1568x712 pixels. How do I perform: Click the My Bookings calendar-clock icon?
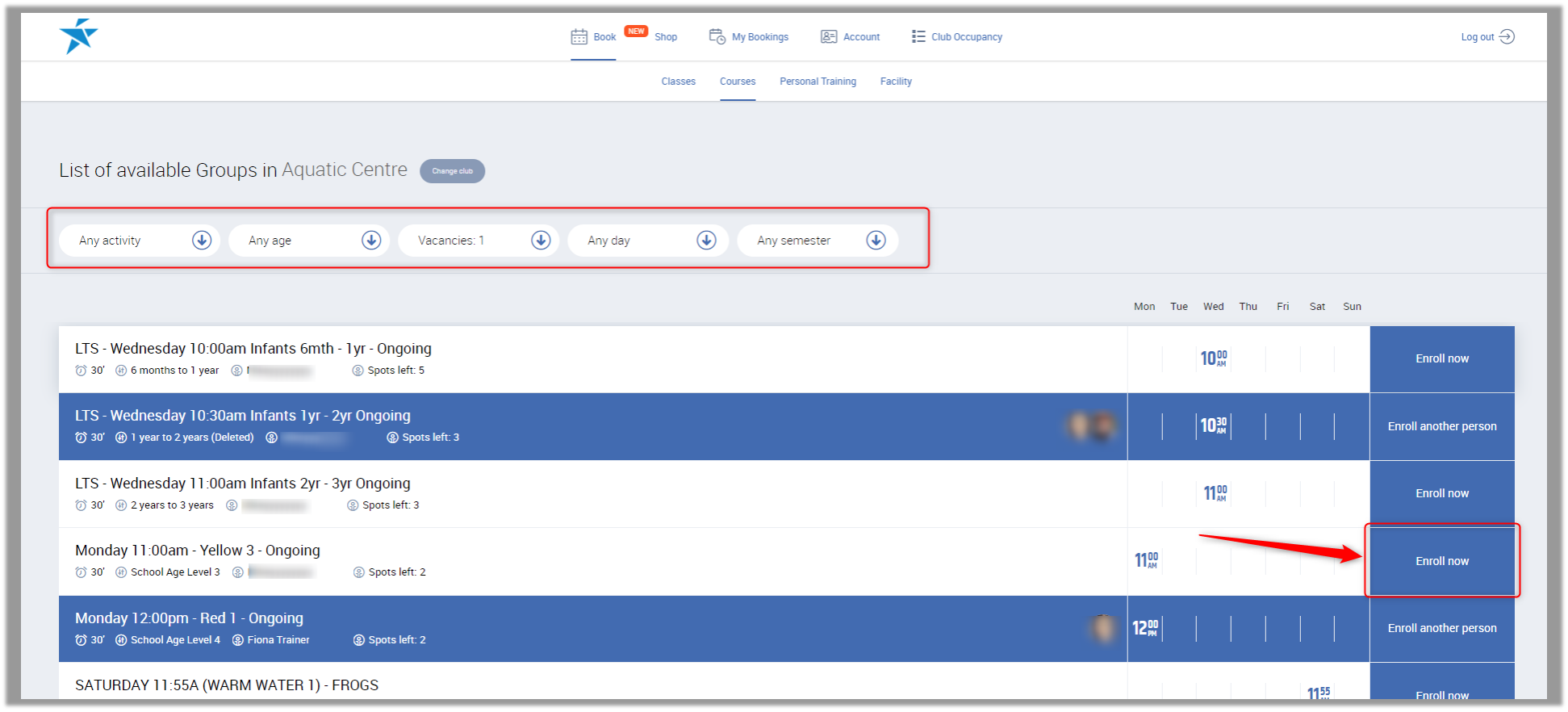click(717, 37)
